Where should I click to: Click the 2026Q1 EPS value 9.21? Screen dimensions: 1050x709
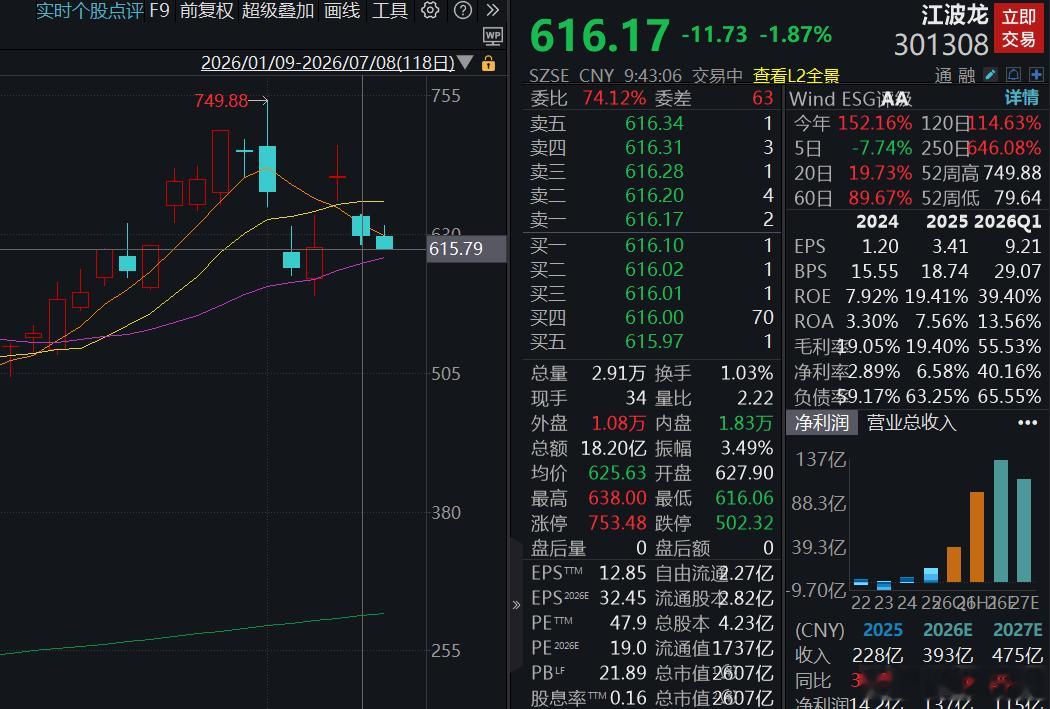(x=1023, y=246)
